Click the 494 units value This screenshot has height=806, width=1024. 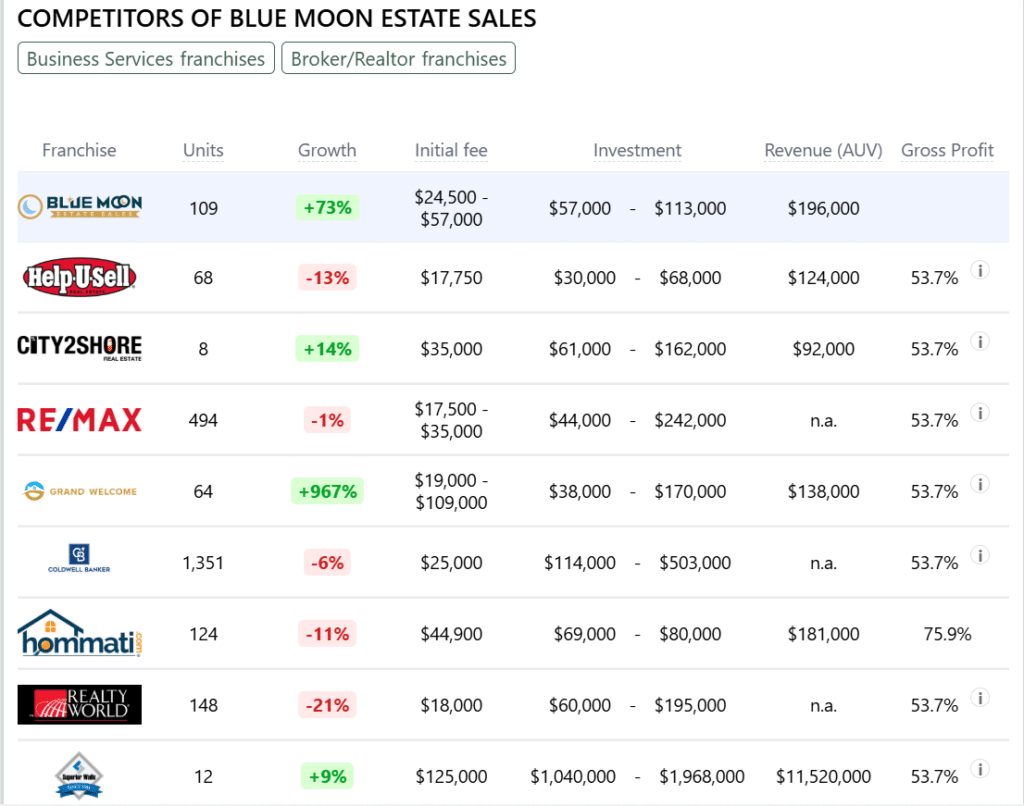(203, 420)
